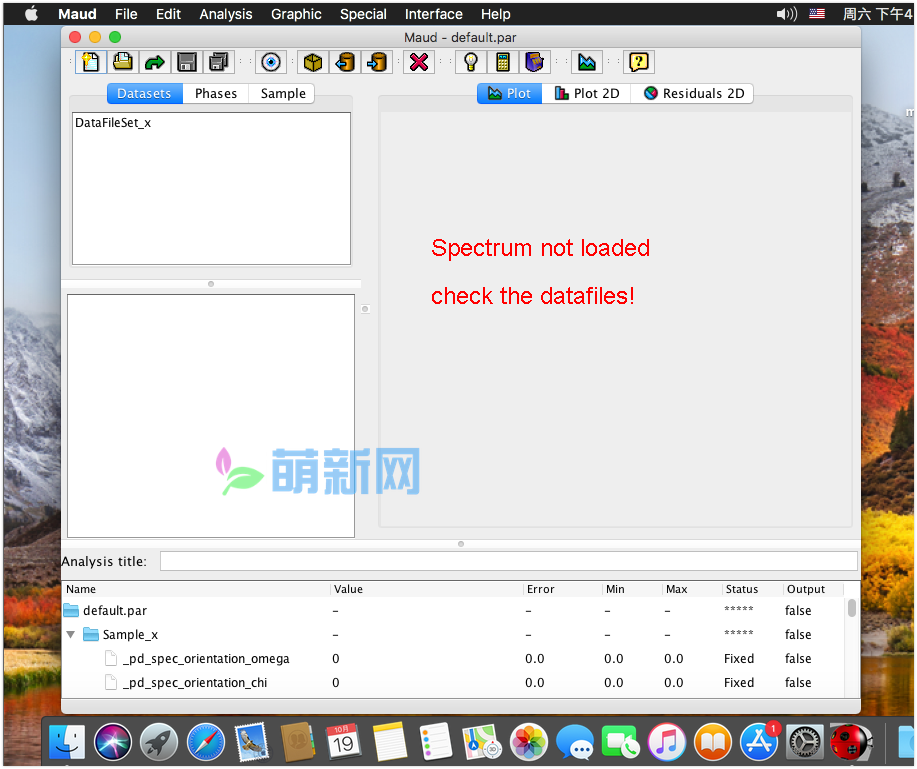Open the Apple menu
917x769 pixels.
[32, 13]
